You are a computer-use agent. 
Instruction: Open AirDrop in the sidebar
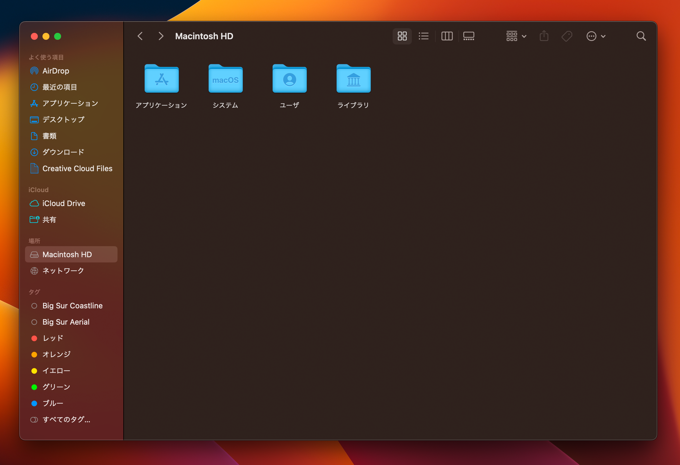tap(71, 71)
